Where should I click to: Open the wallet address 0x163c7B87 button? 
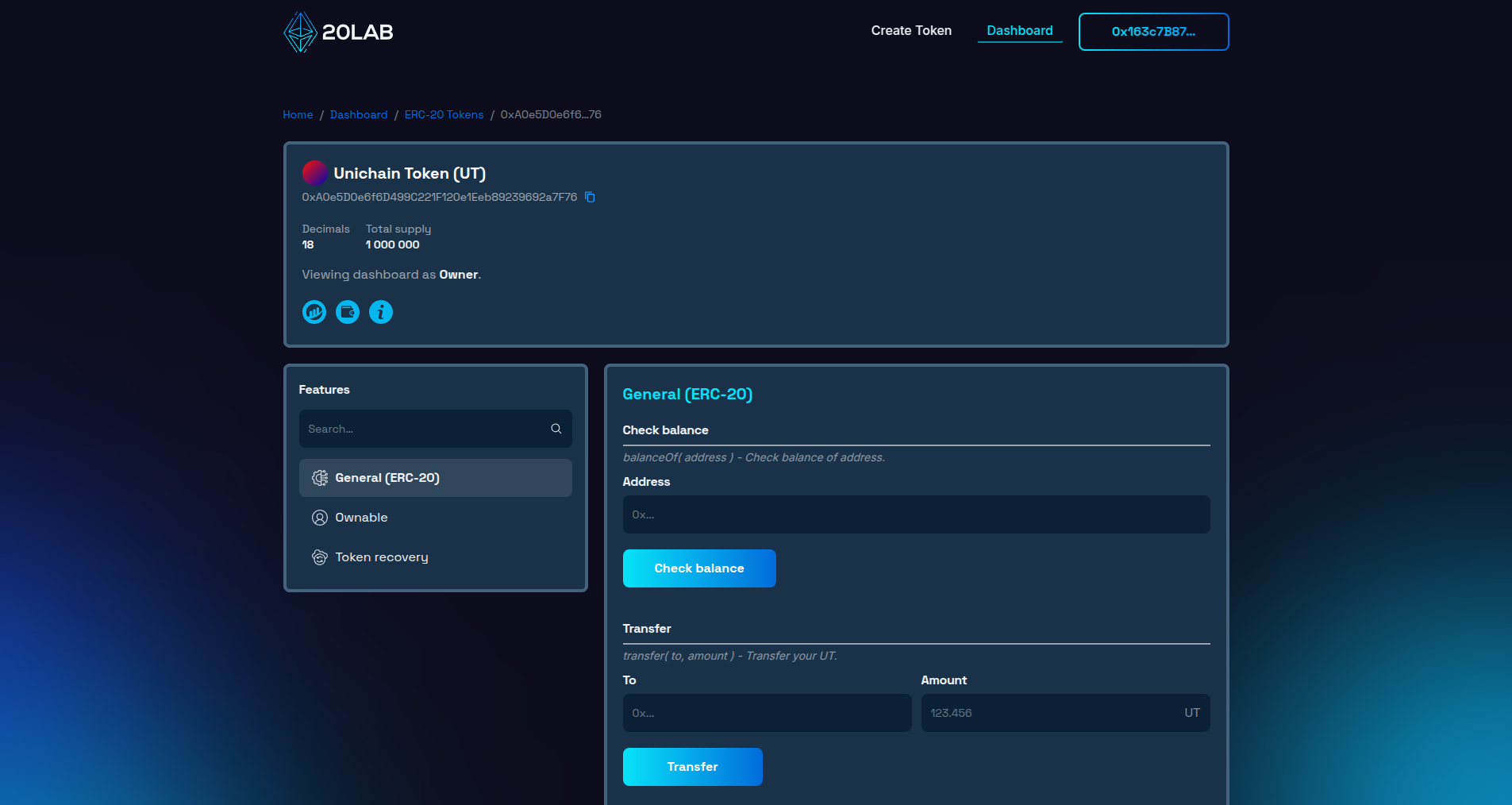1153,32
